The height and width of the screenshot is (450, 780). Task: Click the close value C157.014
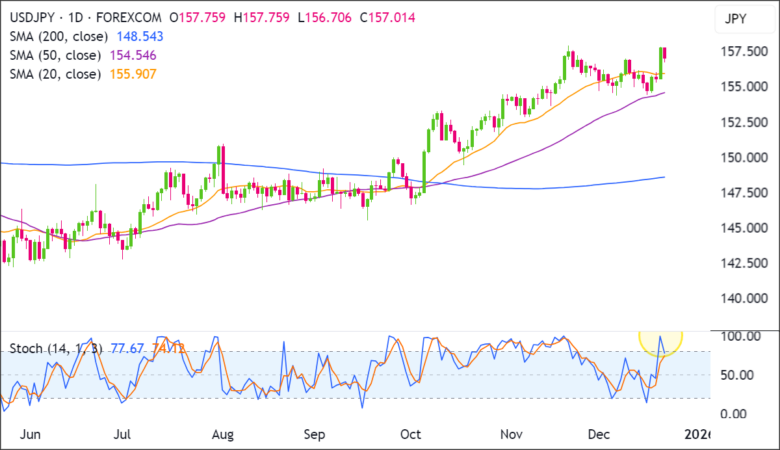click(388, 18)
